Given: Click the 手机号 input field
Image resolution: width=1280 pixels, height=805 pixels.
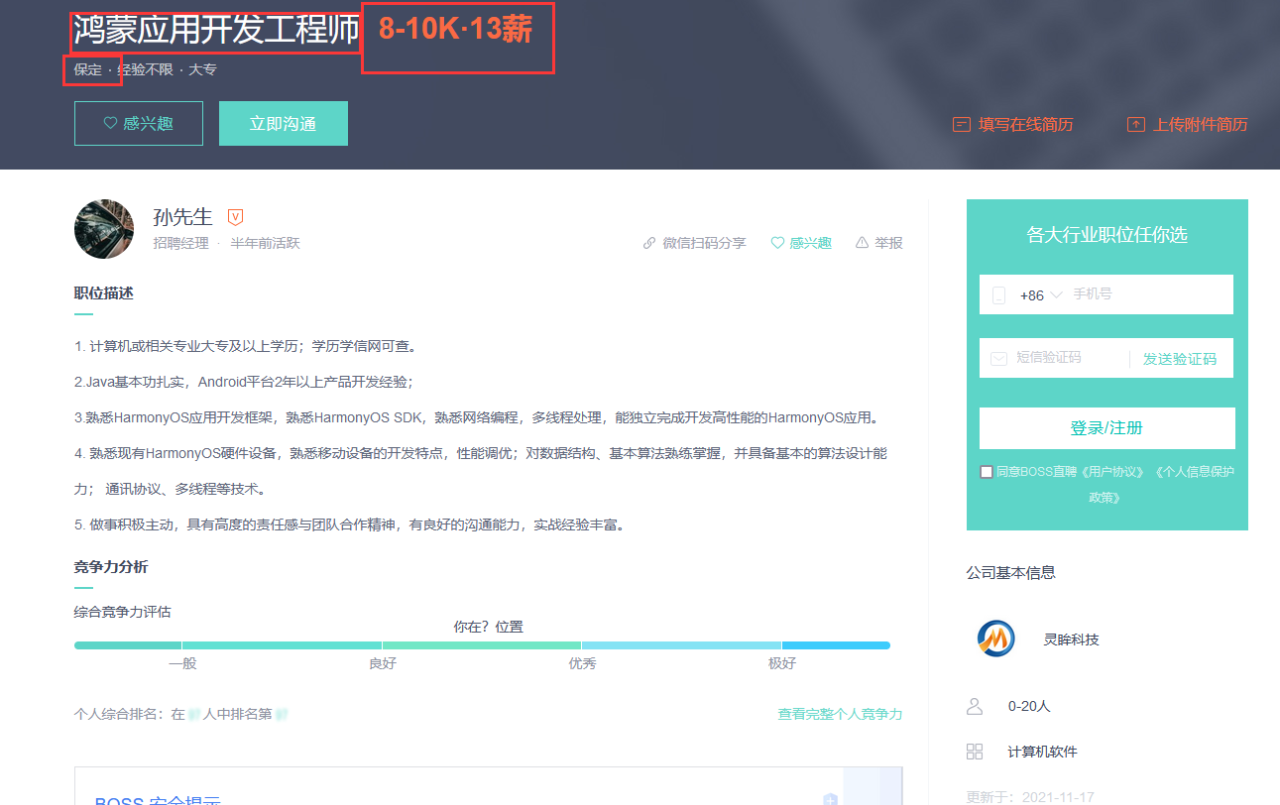Looking at the screenshot, I should coord(1150,295).
